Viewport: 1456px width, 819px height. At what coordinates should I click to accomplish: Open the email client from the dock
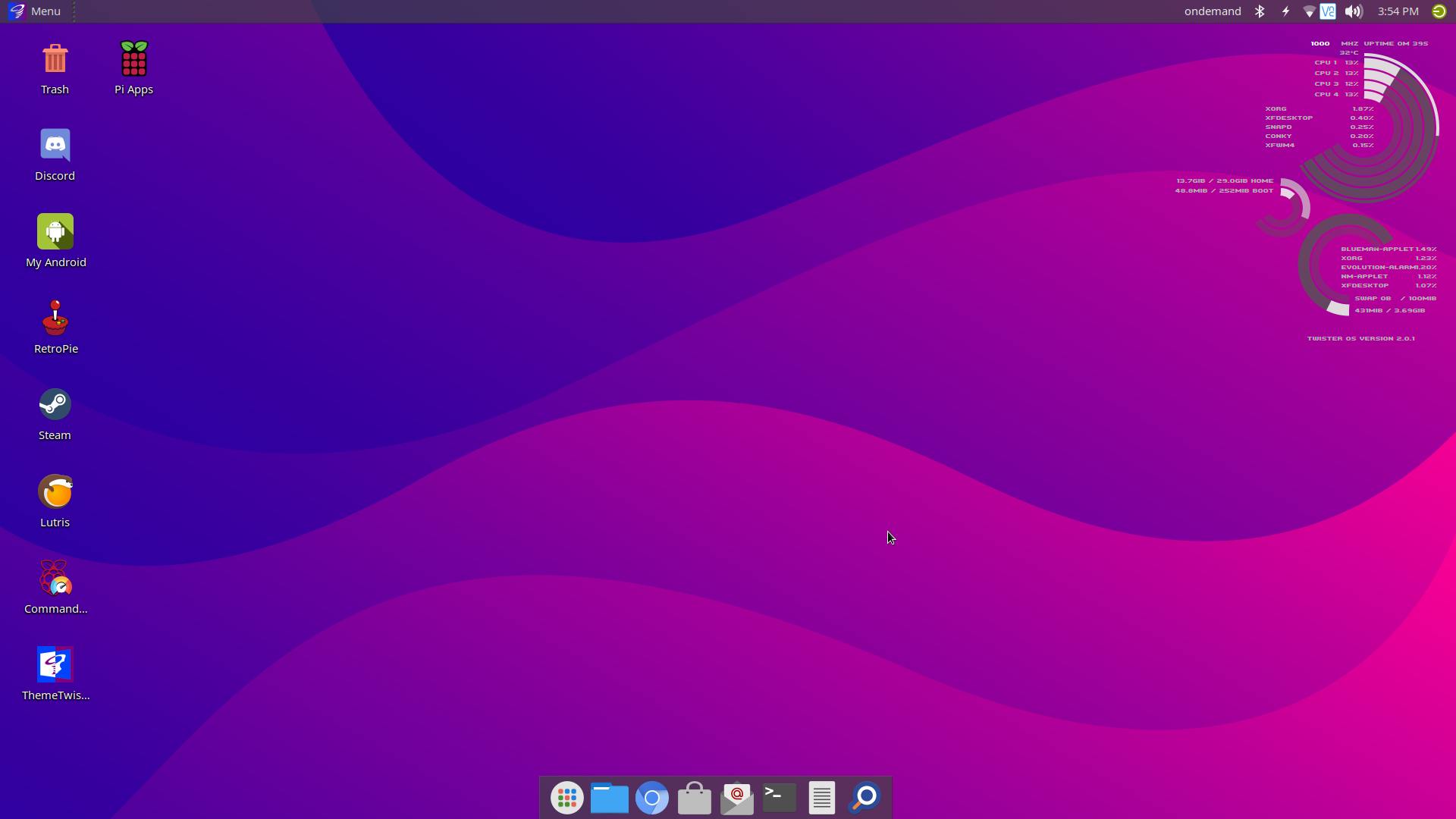pyautogui.click(x=736, y=797)
